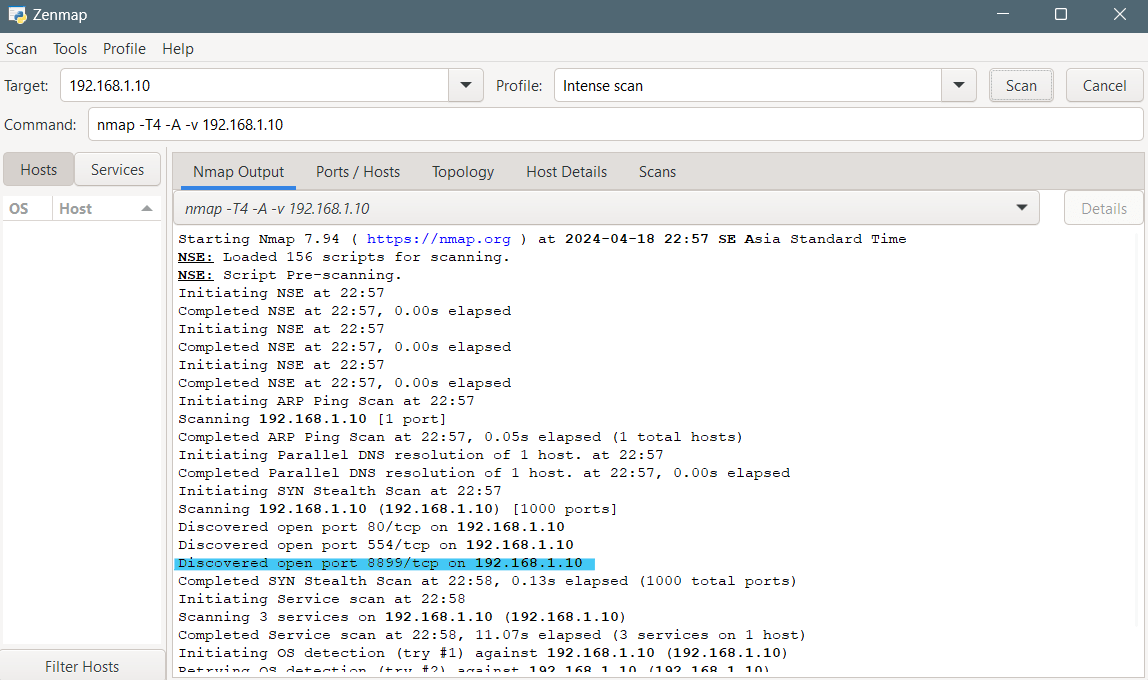Viewport: 1148px width, 680px height.
Task: Expand the Target dropdown arrow
Action: click(x=466, y=86)
